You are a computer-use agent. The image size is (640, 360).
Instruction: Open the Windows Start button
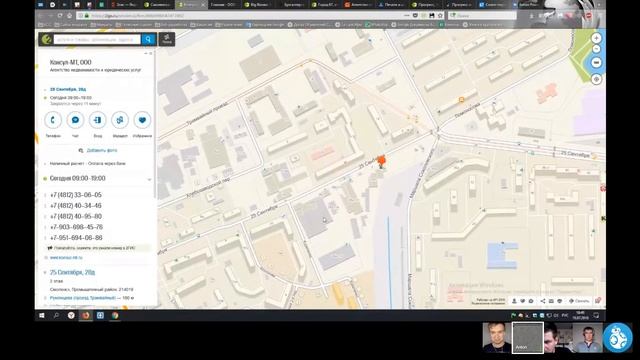[x=42, y=316]
